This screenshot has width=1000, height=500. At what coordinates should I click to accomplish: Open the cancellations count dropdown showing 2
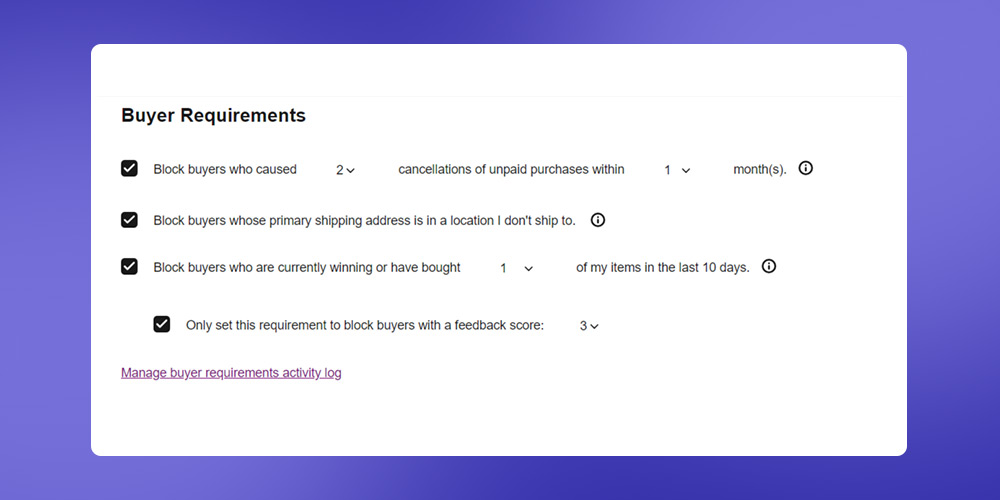pos(345,170)
